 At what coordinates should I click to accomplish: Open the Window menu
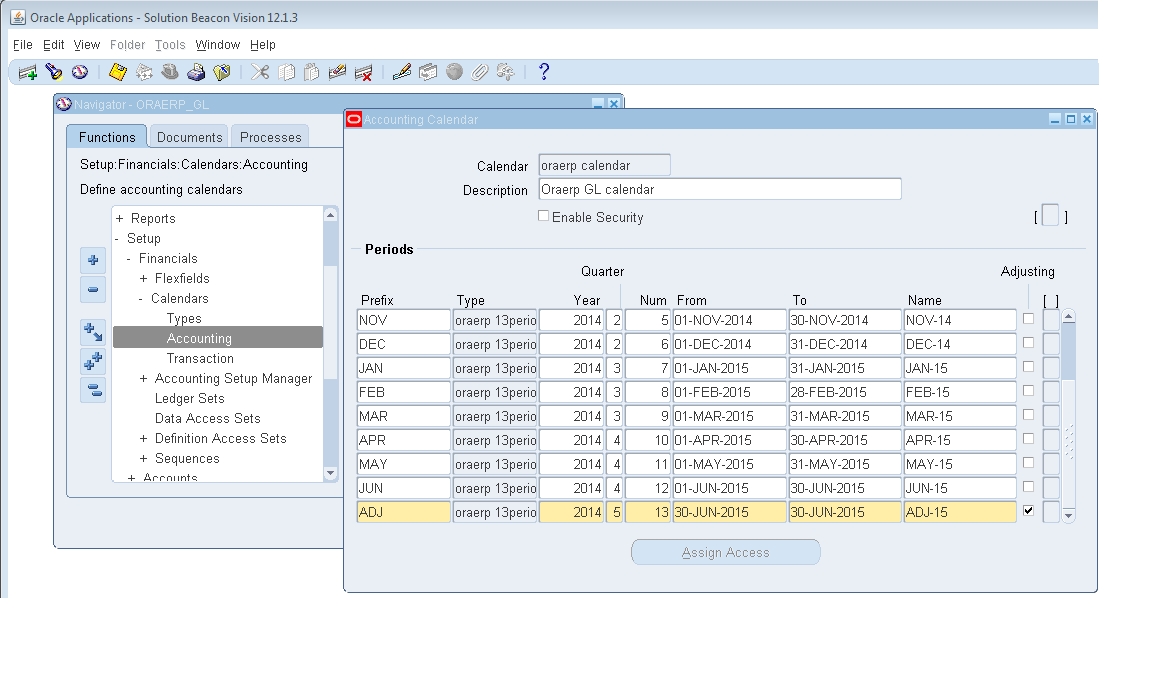(x=218, y=45)
